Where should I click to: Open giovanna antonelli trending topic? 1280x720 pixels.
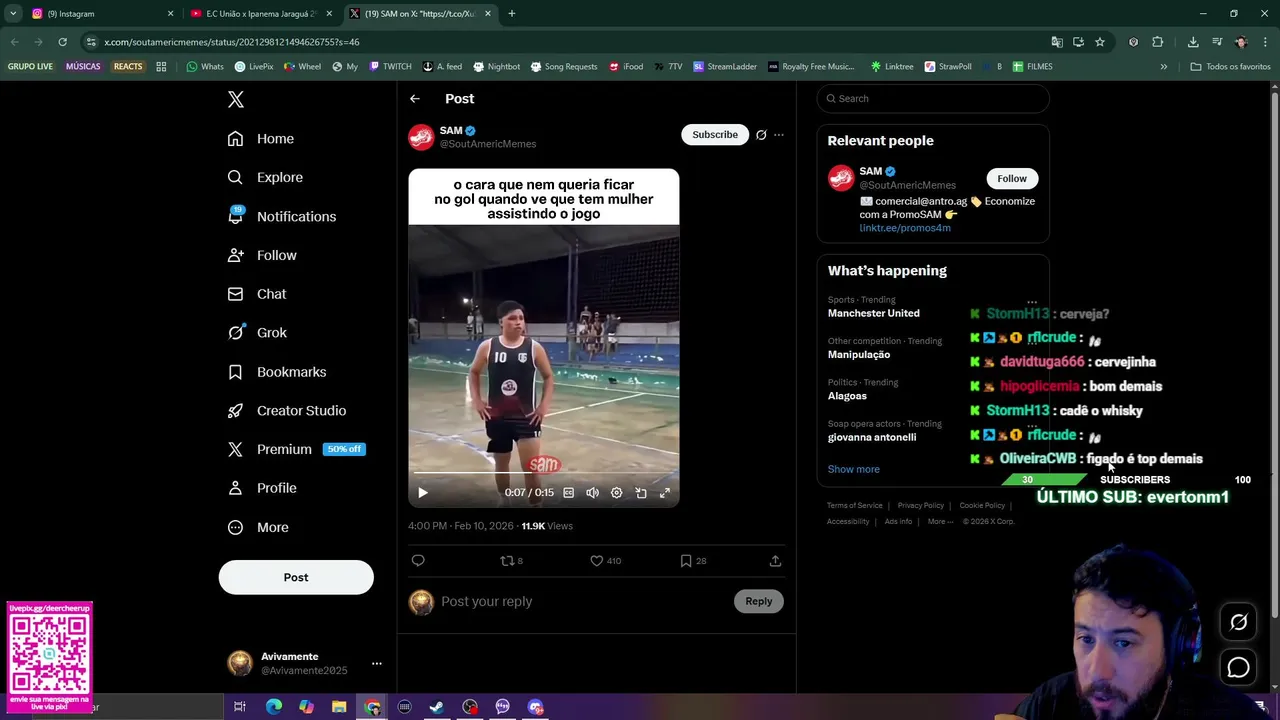(x=872, y=437)
